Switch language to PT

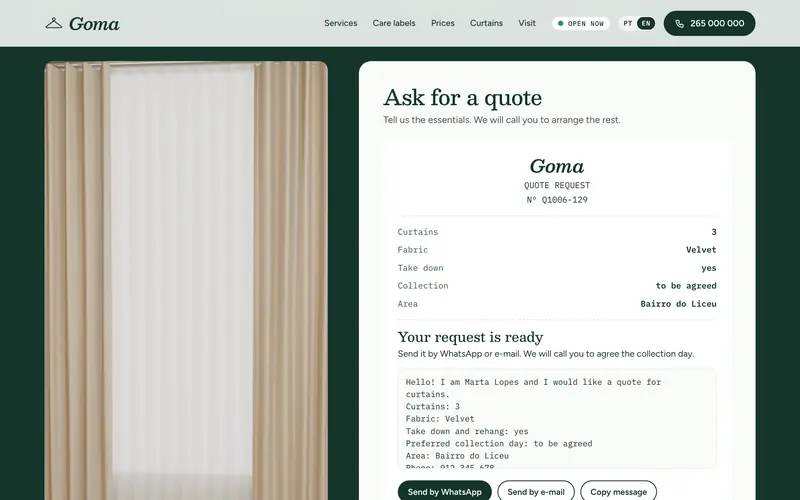tap(628, 23)
